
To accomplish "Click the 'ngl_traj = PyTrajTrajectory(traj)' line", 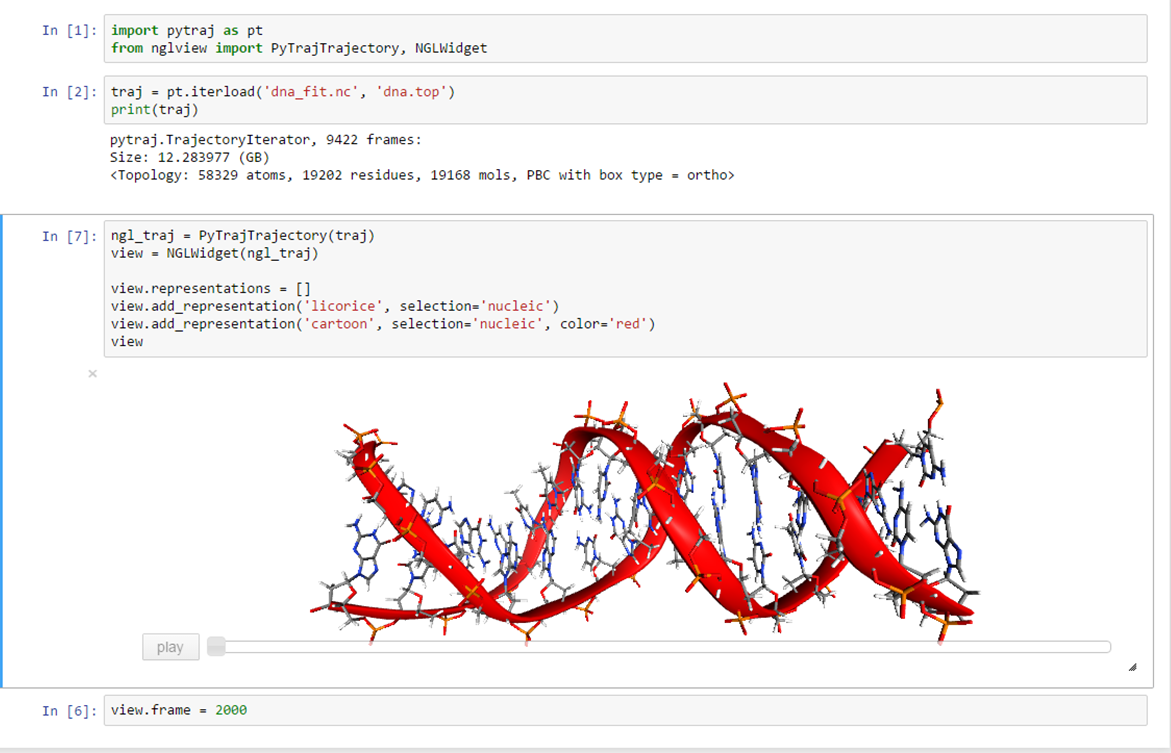I will coord(243,236).
